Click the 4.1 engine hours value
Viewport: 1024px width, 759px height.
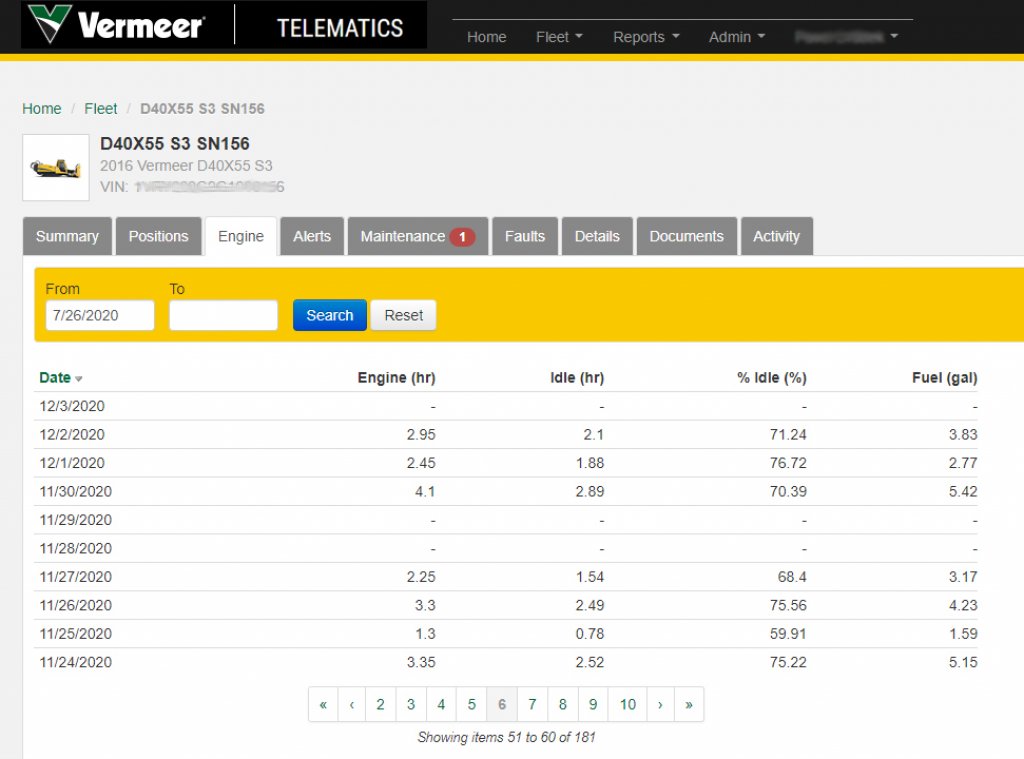click(425, 491)
